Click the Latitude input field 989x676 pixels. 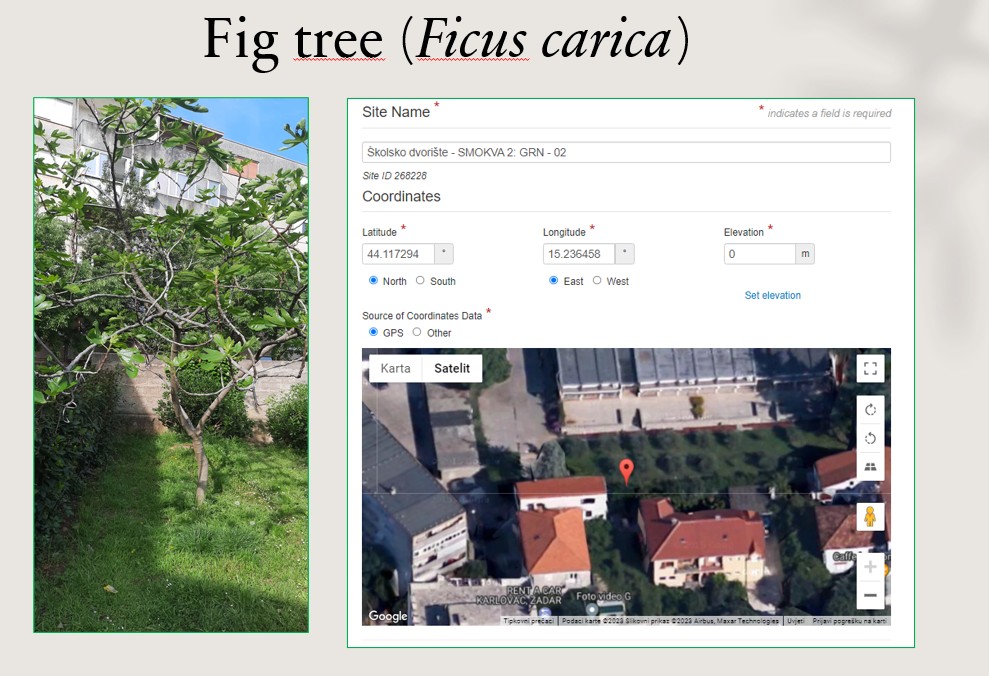point(398,254)
